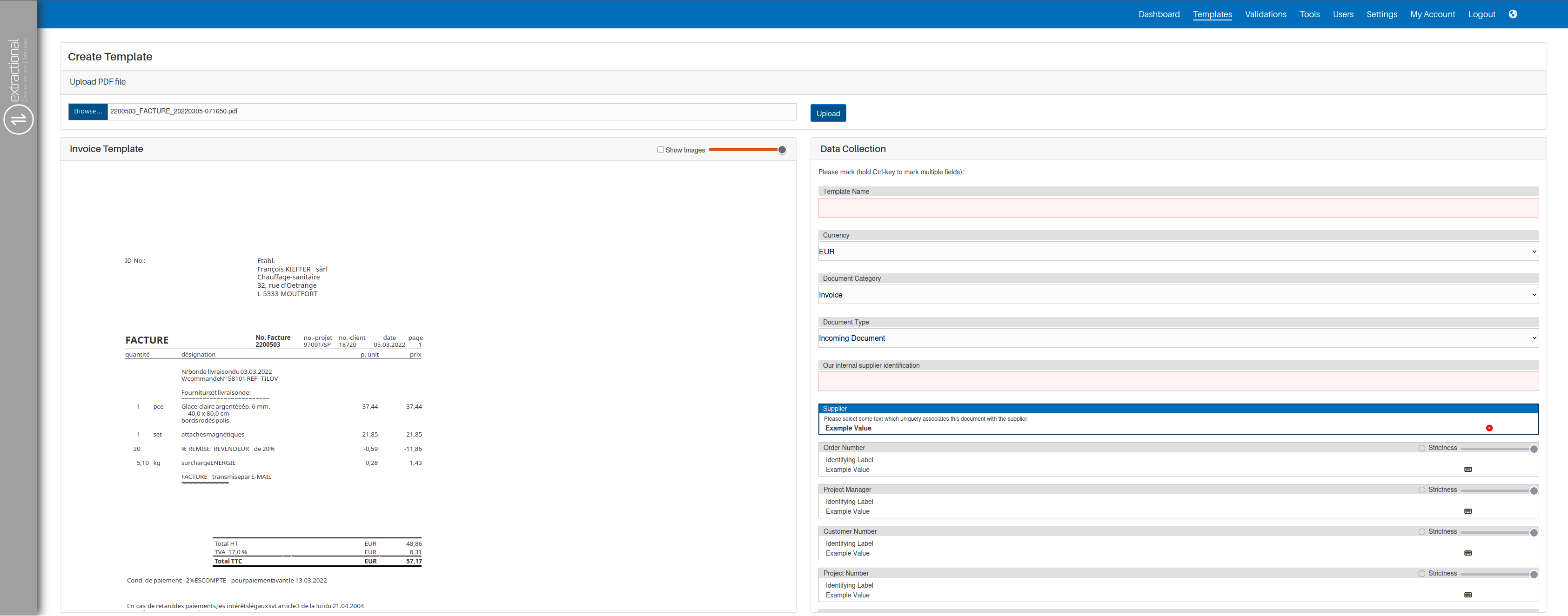The width and height of the screenshot is (1568, 616).
Task: Enable the Show Images checkbox
Action: [x=660, y=150]
